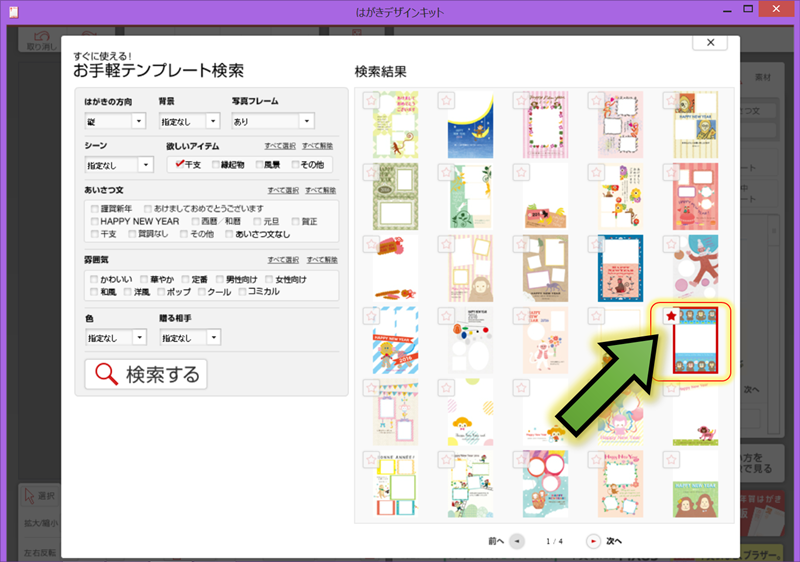
Task: Open the 色 color dropdown
Action: pos(139,338)
